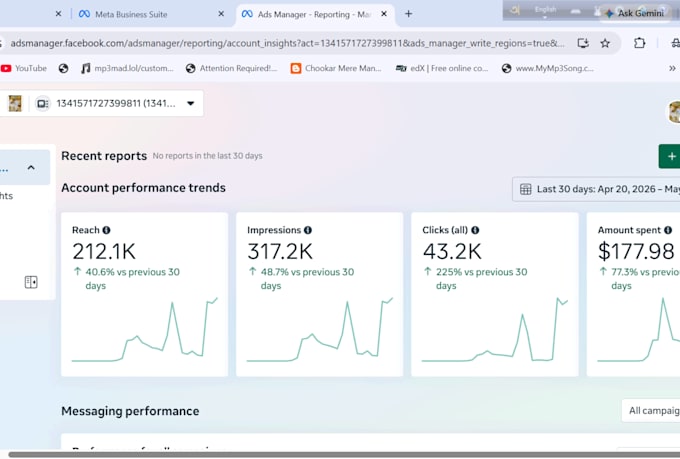The width and height of the screenshot is (680, 459).
Task: Open the edX Free online courses bookmark
Action: tap(441, 68)
